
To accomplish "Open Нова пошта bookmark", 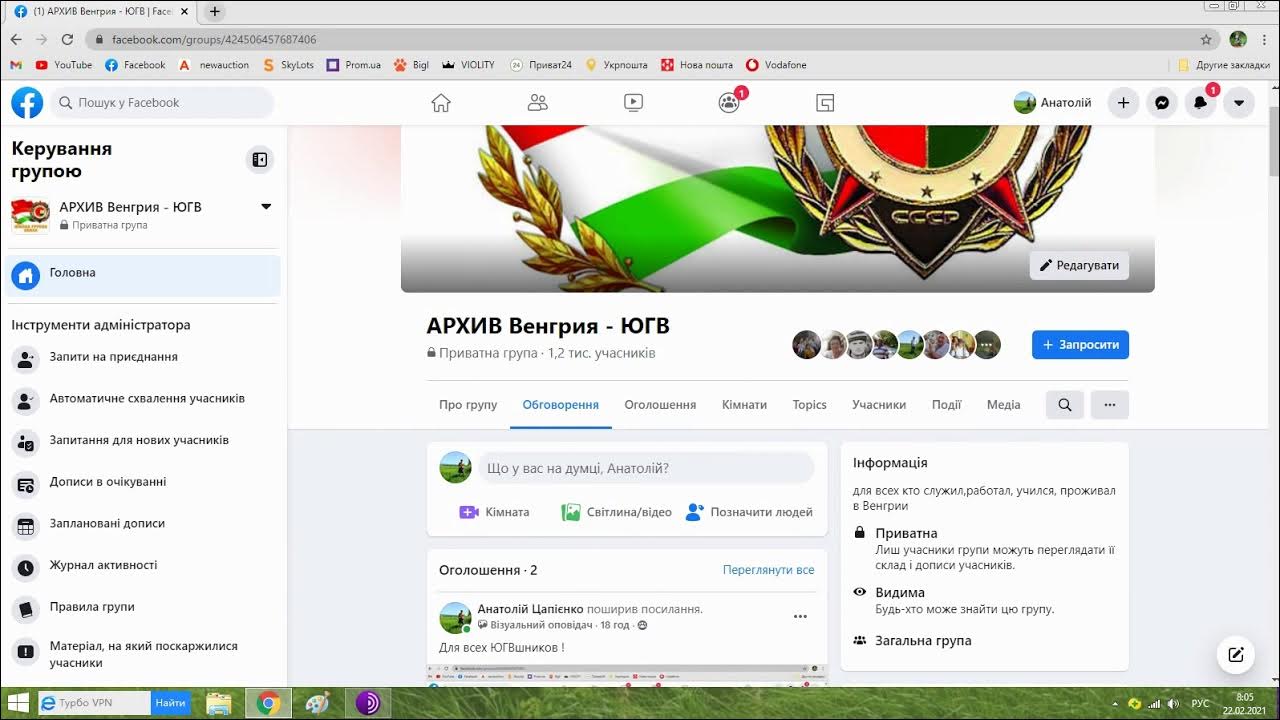I will click(697, 65).
